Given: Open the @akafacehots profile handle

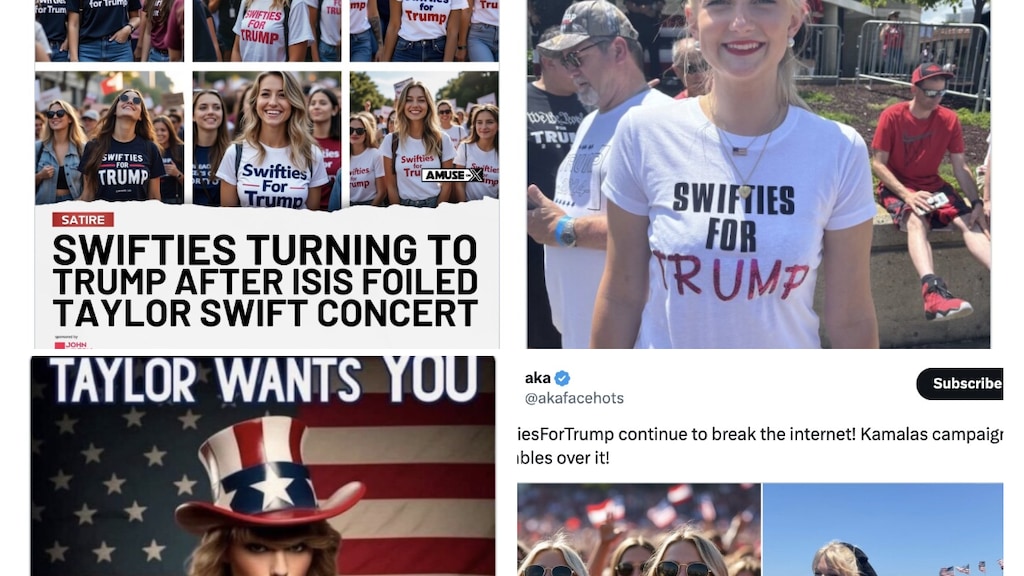Looking at the screenshot, I should pyautogui.click(x=574, y=398).
